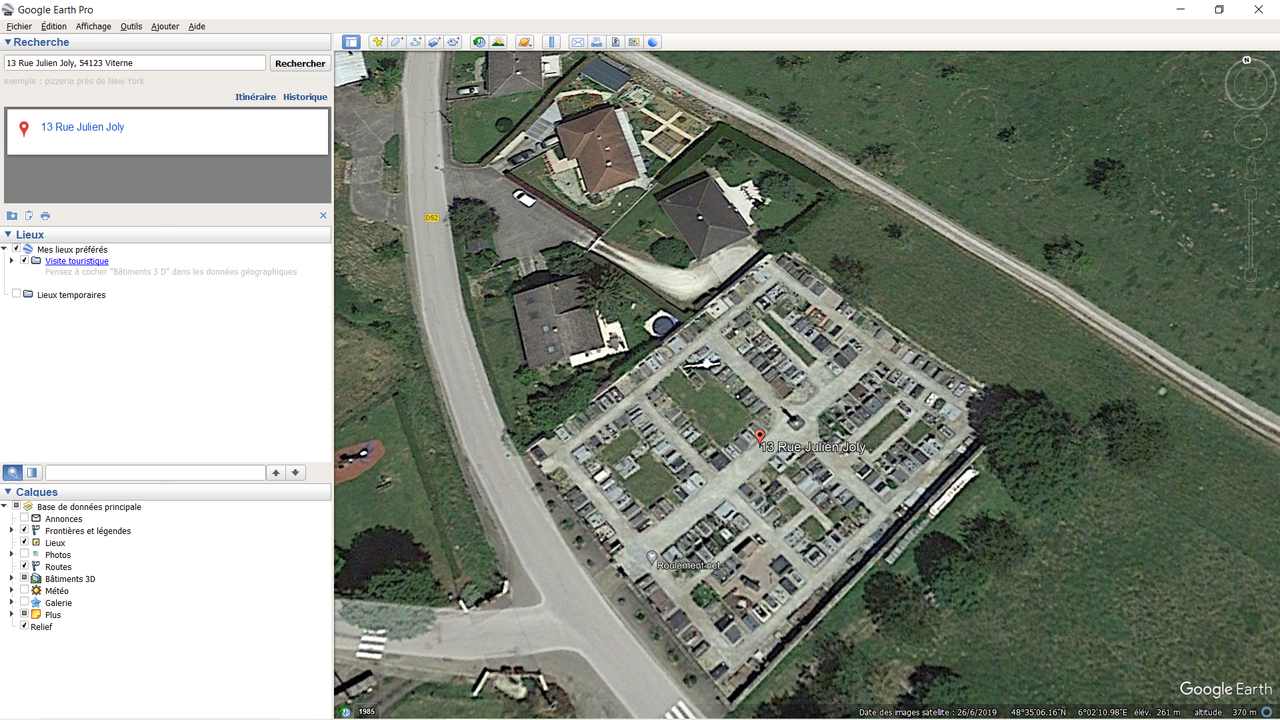The height and width of the screenshot is (720, 1280).
Task: Clear search results with the X icon
Action: [x=323, y=215]
